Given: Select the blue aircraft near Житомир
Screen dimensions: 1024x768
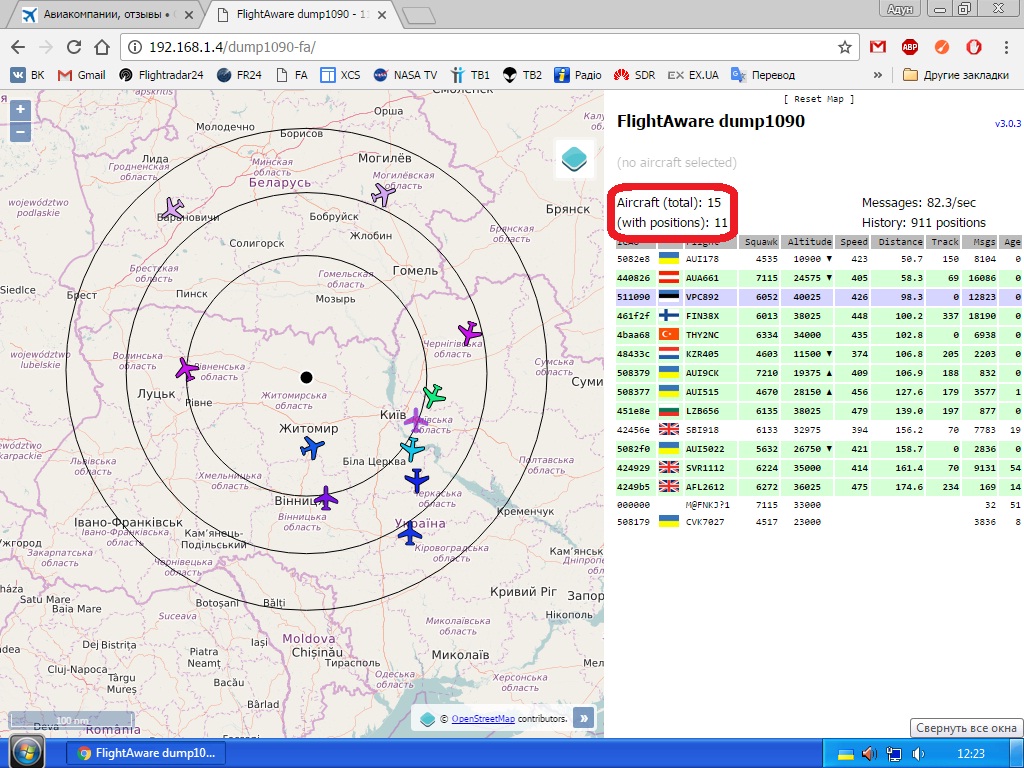Looking at the screenshot, I should coord(313,447).
